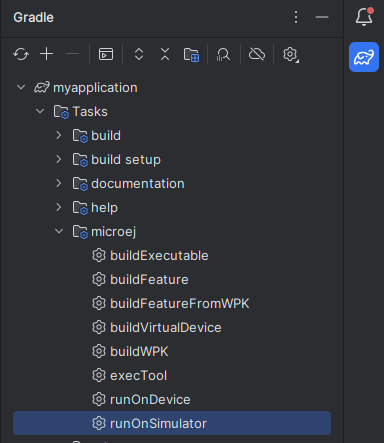Click the plus Link Gradle Project icon
384x443 pixels.
pyautogui.click(x=47, y=54)
